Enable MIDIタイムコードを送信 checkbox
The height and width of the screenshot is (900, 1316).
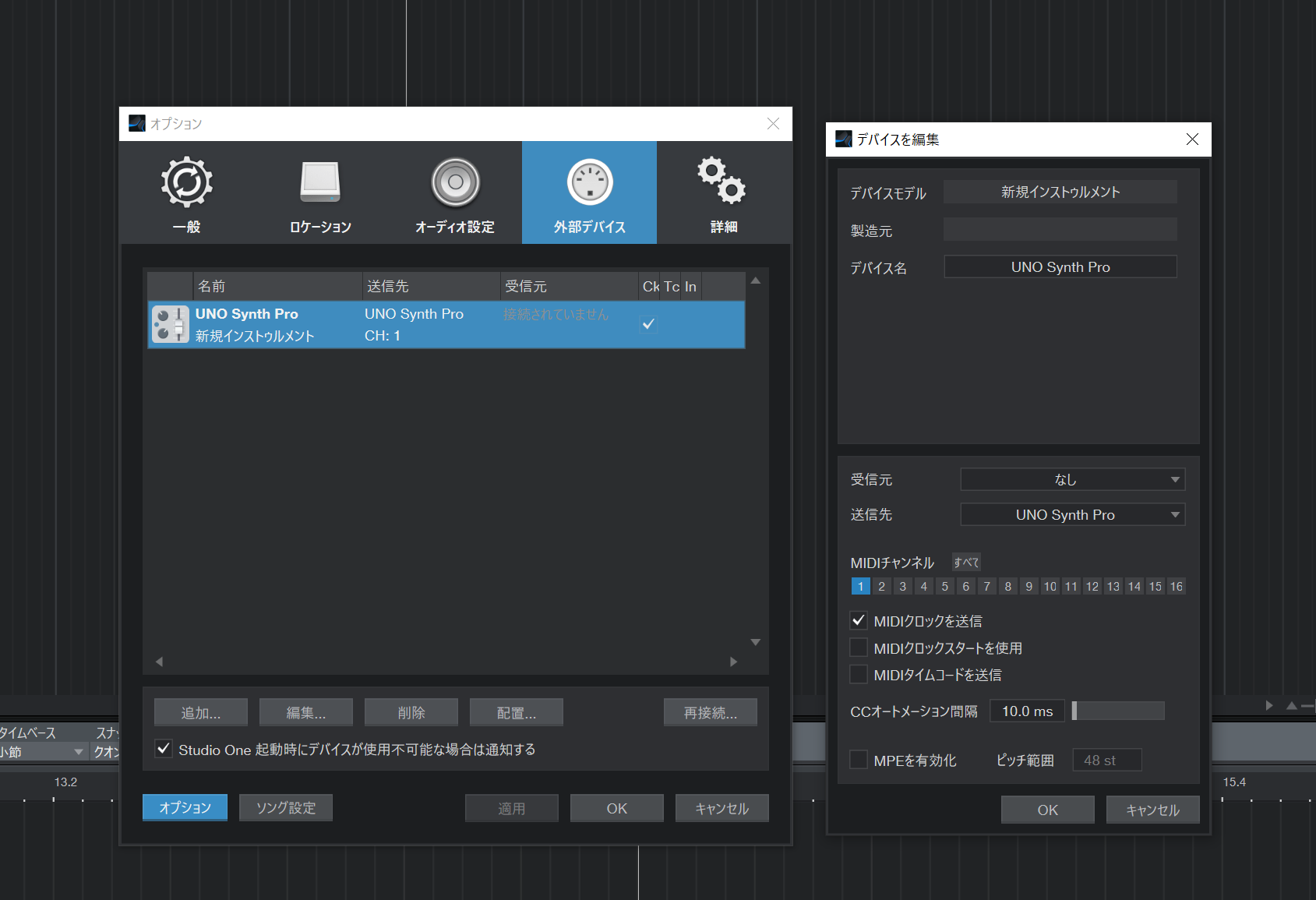tap(859, 674)
